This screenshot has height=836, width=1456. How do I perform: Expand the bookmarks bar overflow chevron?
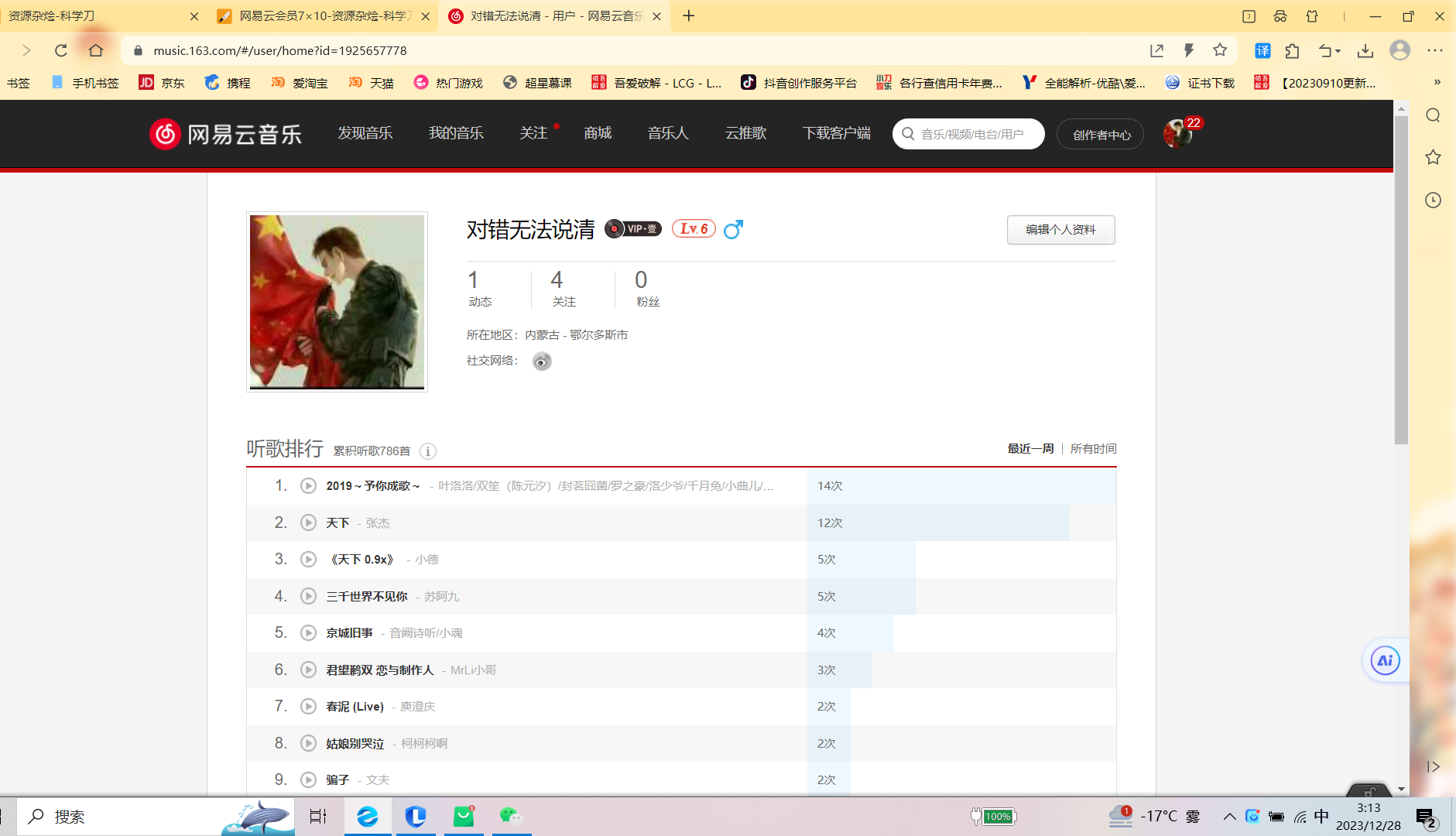[x=1437, y=83]
